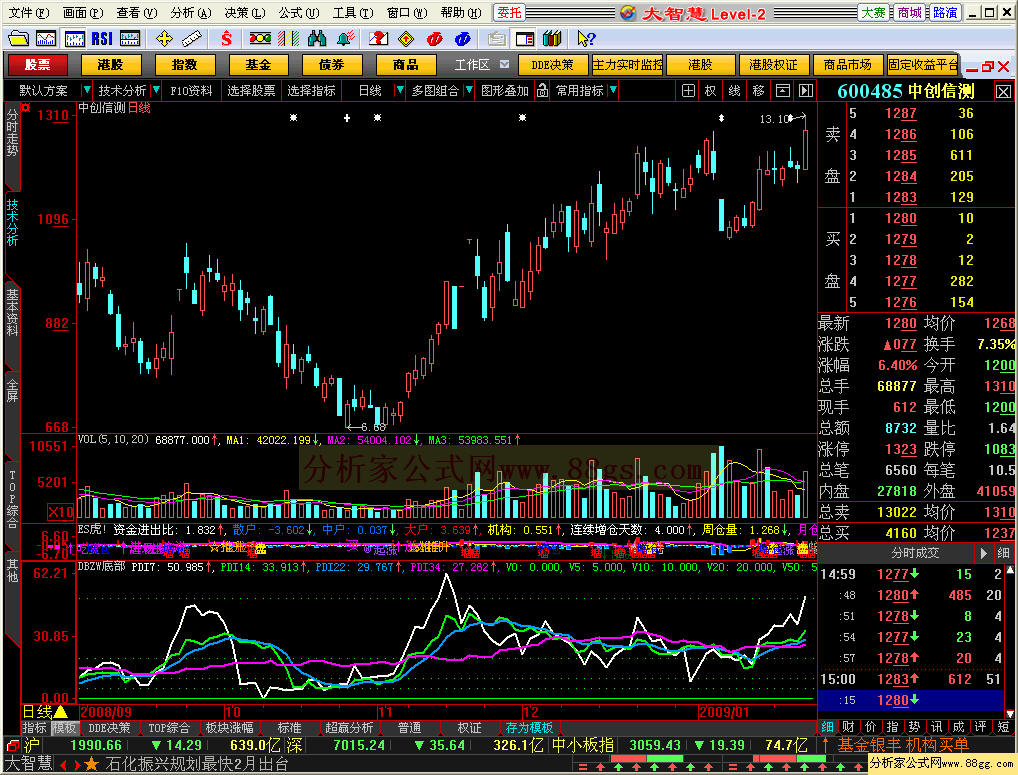Switch to 基金 market button
This screenshot has width=1018, height=775.
pos(258,65)
